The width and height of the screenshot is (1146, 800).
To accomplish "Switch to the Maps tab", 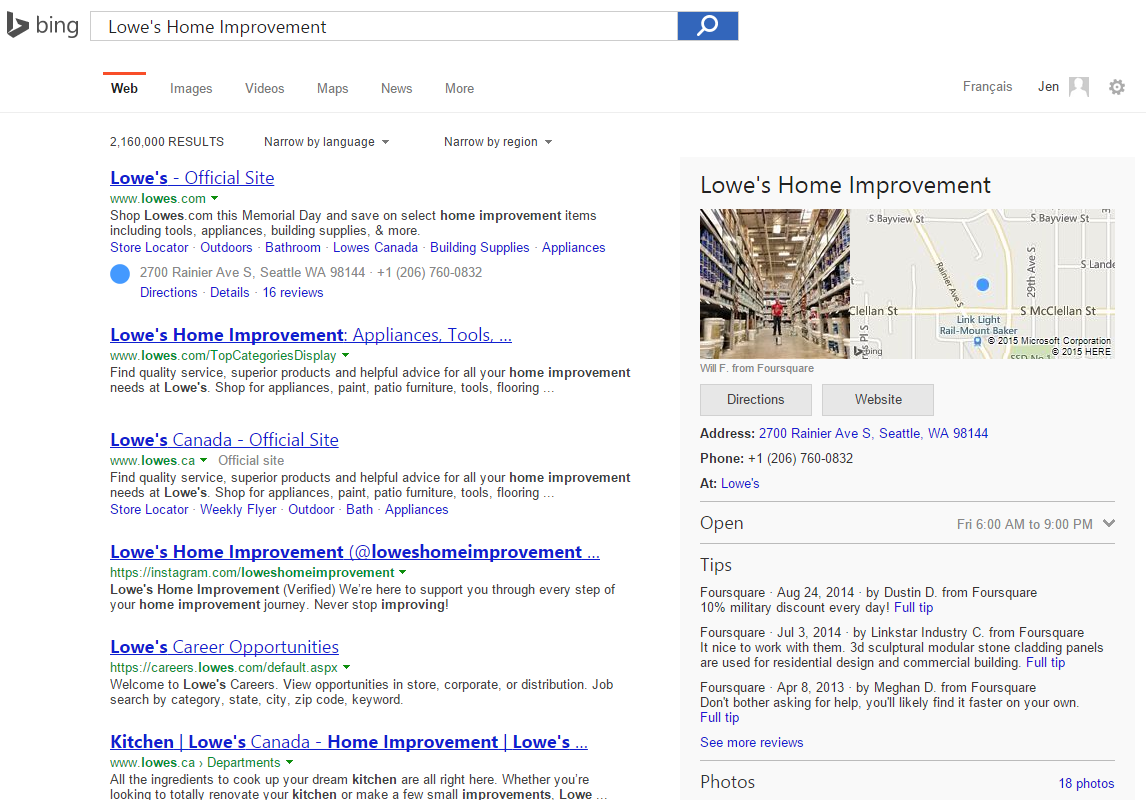I will pos(332,88).
